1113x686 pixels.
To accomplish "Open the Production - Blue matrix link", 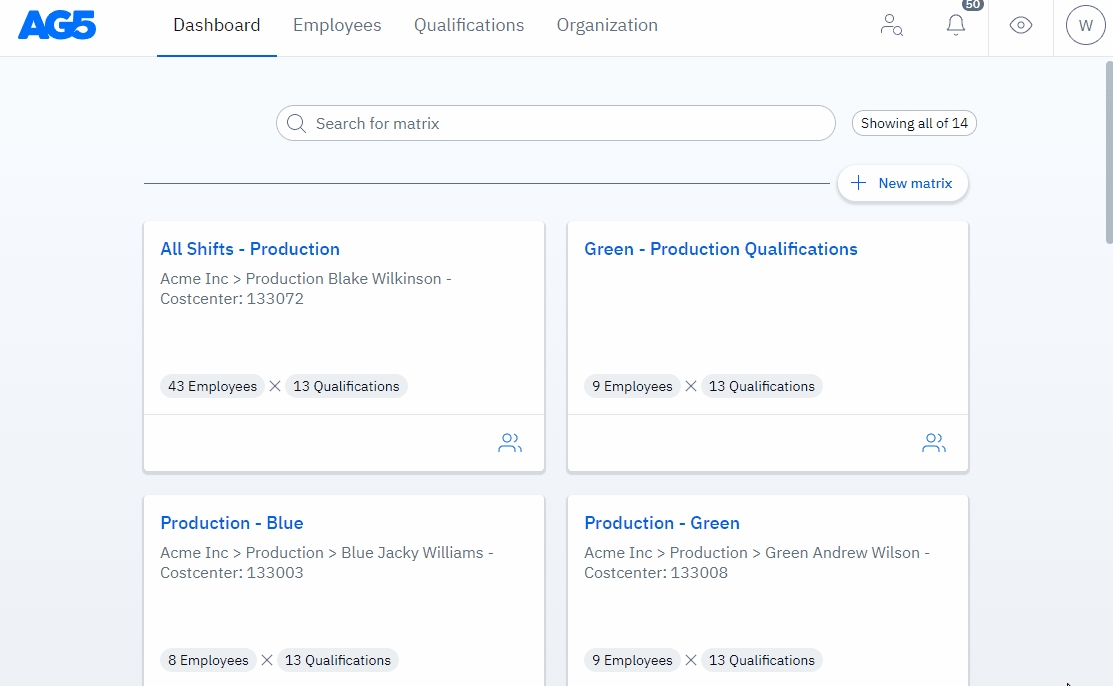I will click(232, 523).
